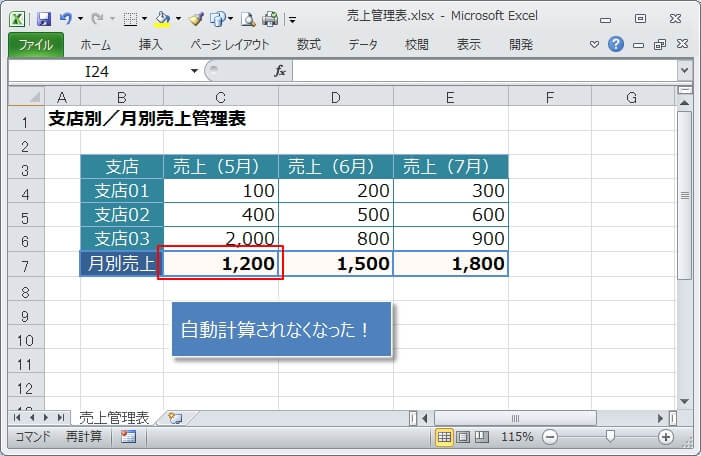Screen dimensions: 701x456
Task: Click the Insert Function fx icon
Action: point(279,71)
